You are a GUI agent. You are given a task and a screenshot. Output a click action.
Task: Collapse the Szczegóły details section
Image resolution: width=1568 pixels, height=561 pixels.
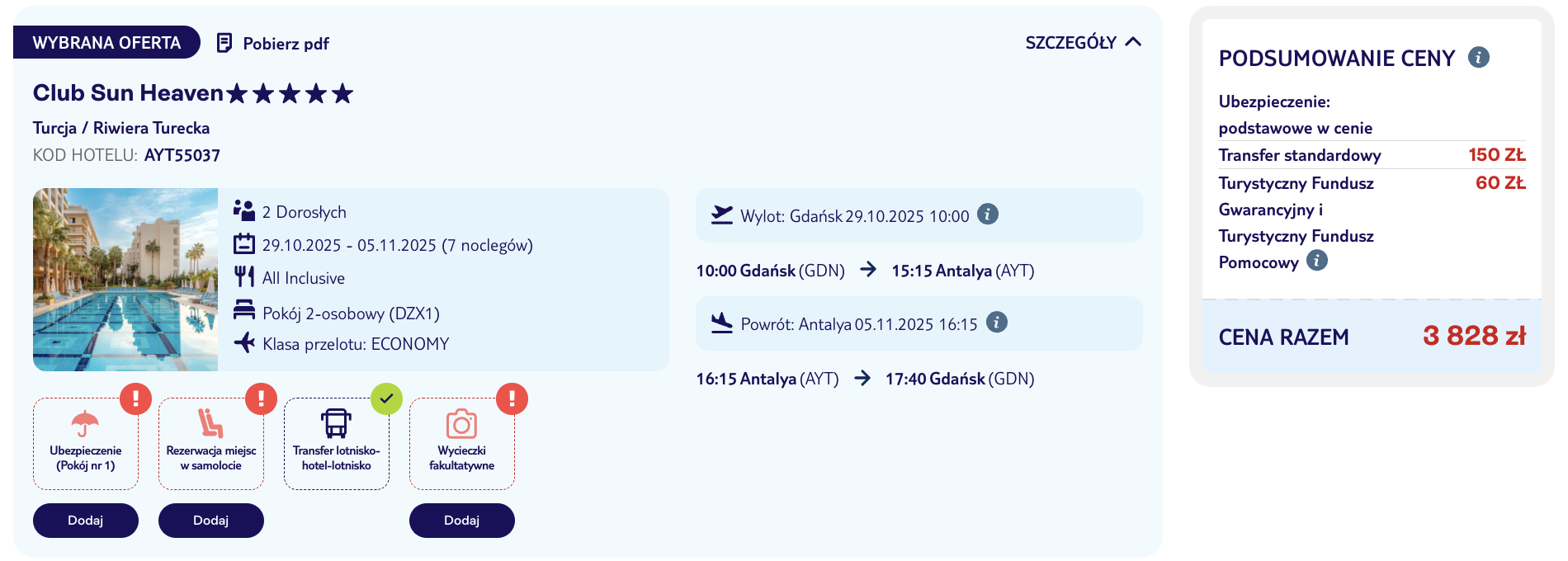1070,43
